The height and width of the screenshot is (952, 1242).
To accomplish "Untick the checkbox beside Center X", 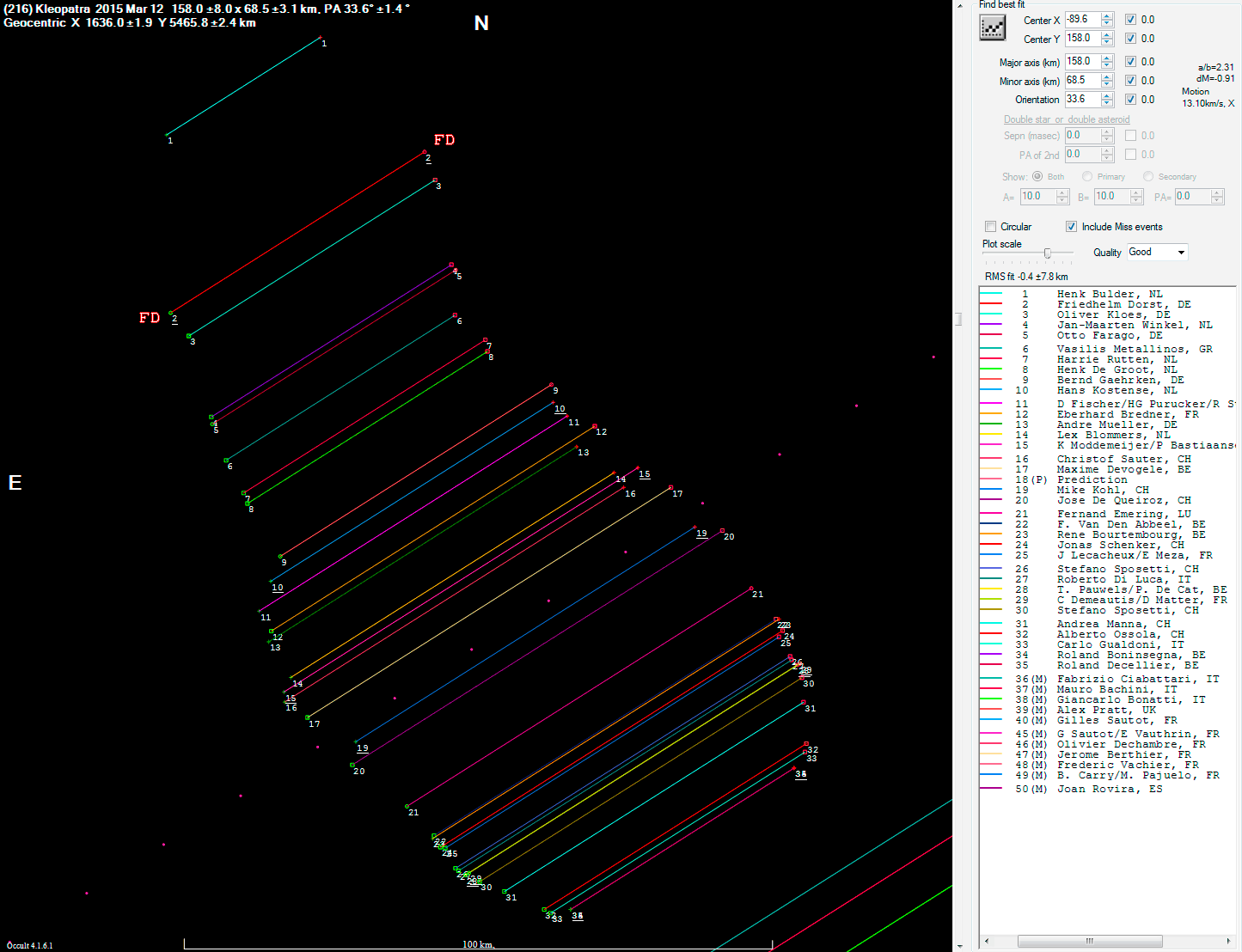I will click(x=1131, y=20).
